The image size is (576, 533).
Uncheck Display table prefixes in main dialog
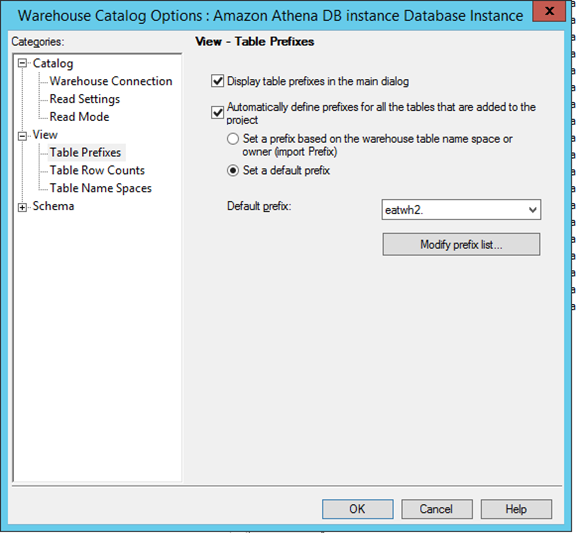point(217,81)
